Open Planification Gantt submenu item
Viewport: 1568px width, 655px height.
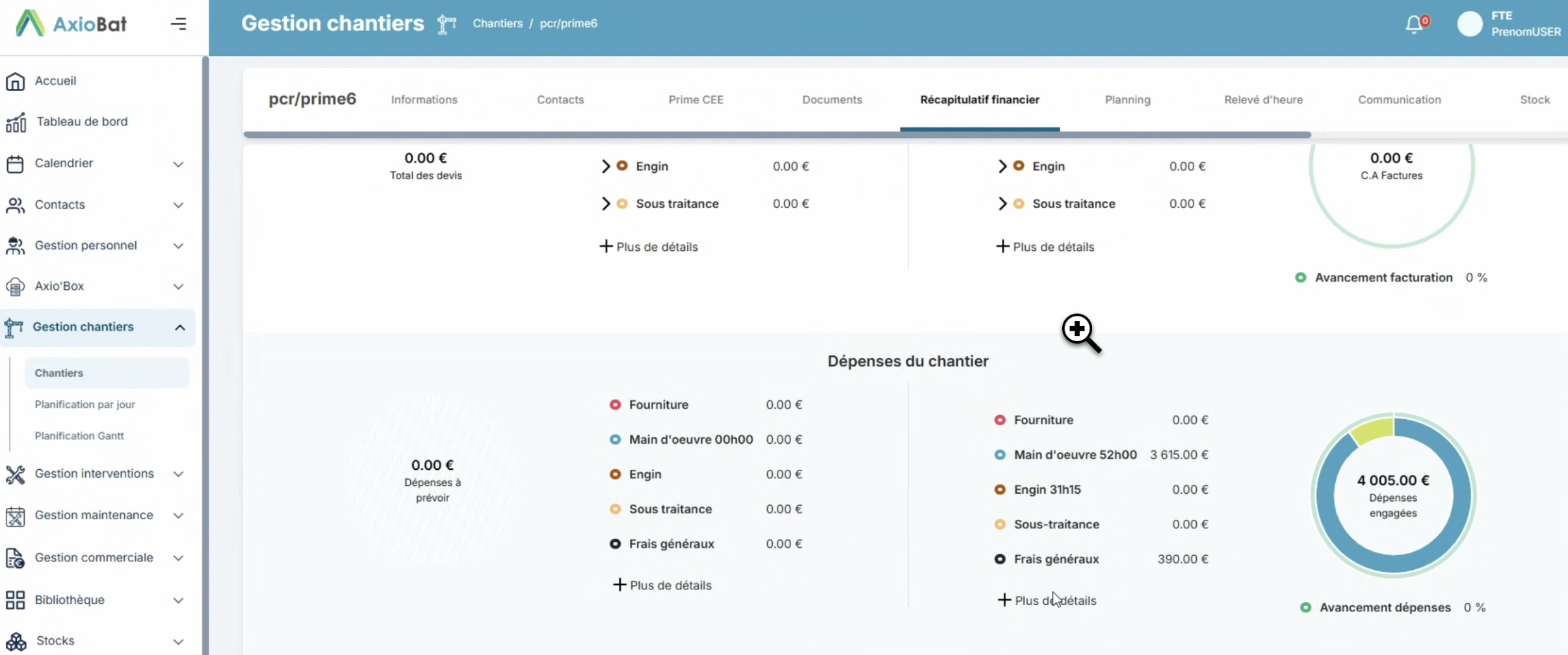coord(79,436)
